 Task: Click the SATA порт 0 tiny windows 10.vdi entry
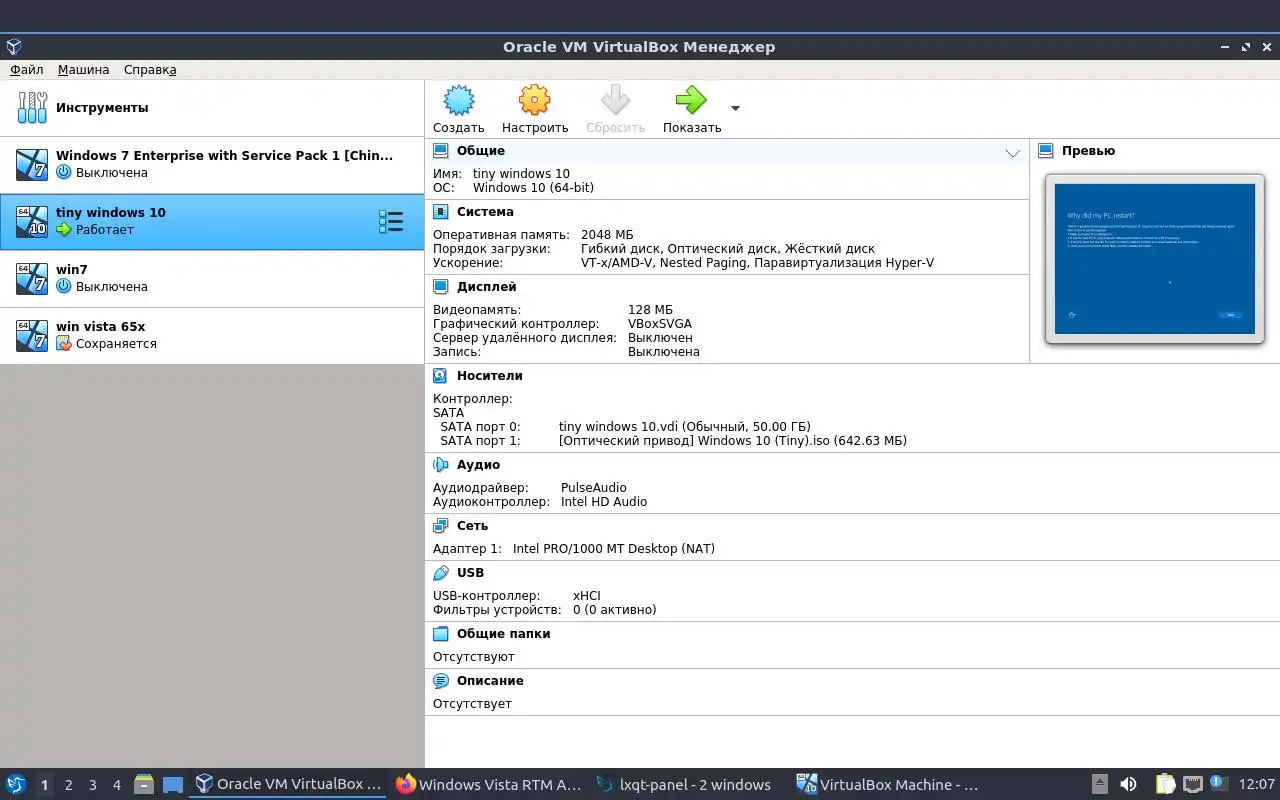pyautogui.click(x=684, y=426)
